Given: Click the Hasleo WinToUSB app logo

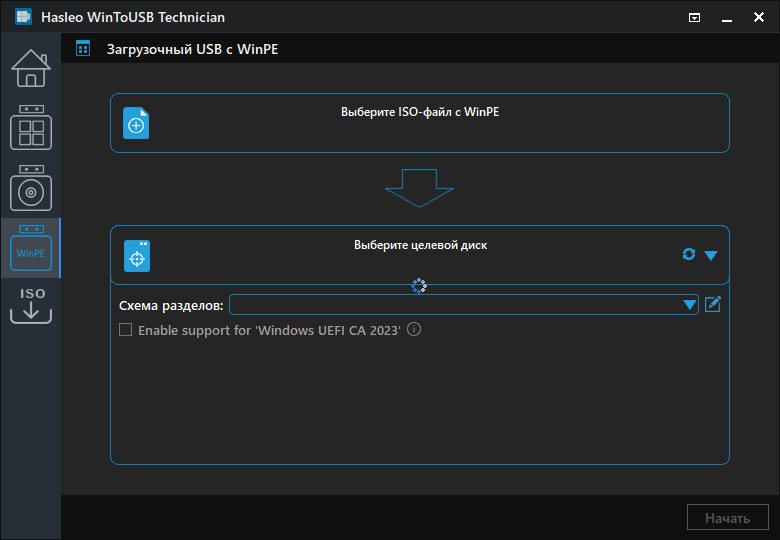Looking at the screenshot, I should click(23, 17).
